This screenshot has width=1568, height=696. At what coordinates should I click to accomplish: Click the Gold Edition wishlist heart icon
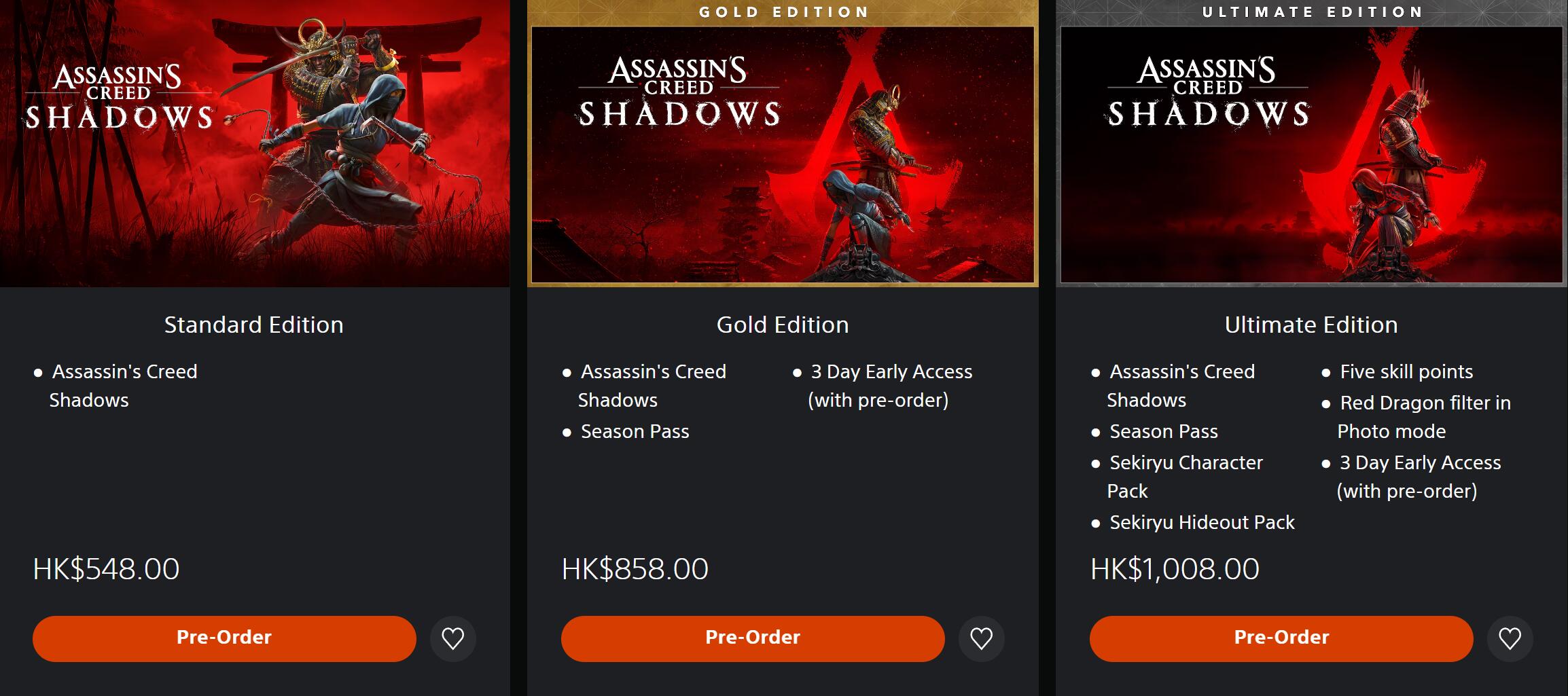coord(981,638)
